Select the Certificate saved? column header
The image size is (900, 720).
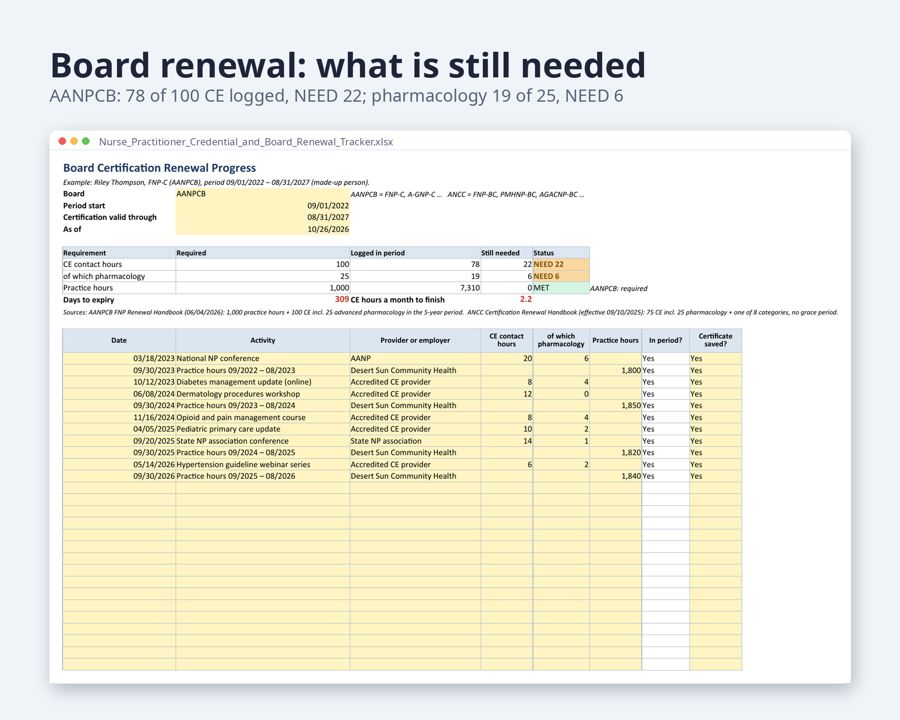(x=715, y=340)
